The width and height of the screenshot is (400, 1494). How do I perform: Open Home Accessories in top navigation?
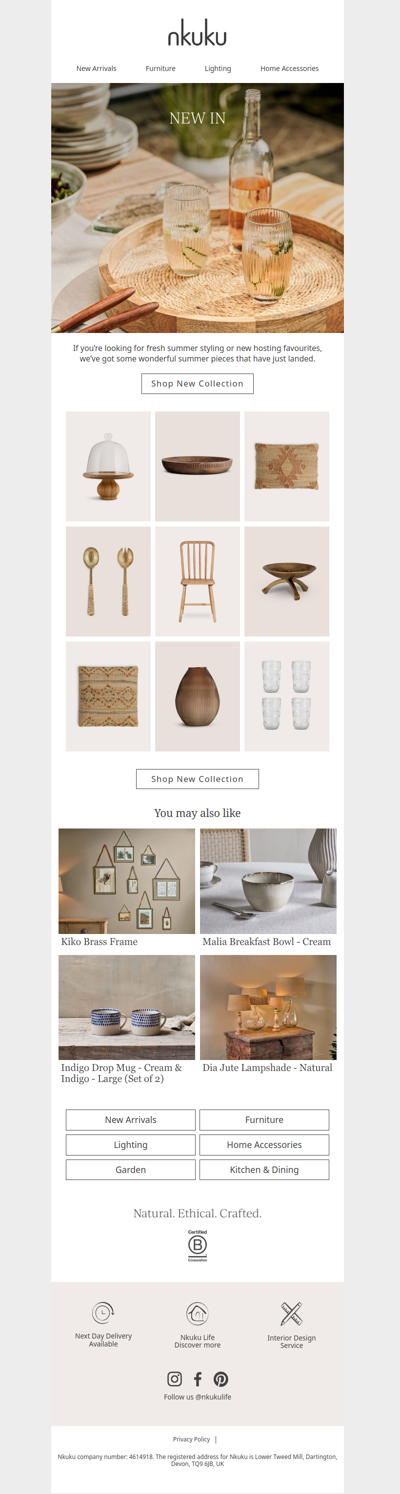point(289,69)
